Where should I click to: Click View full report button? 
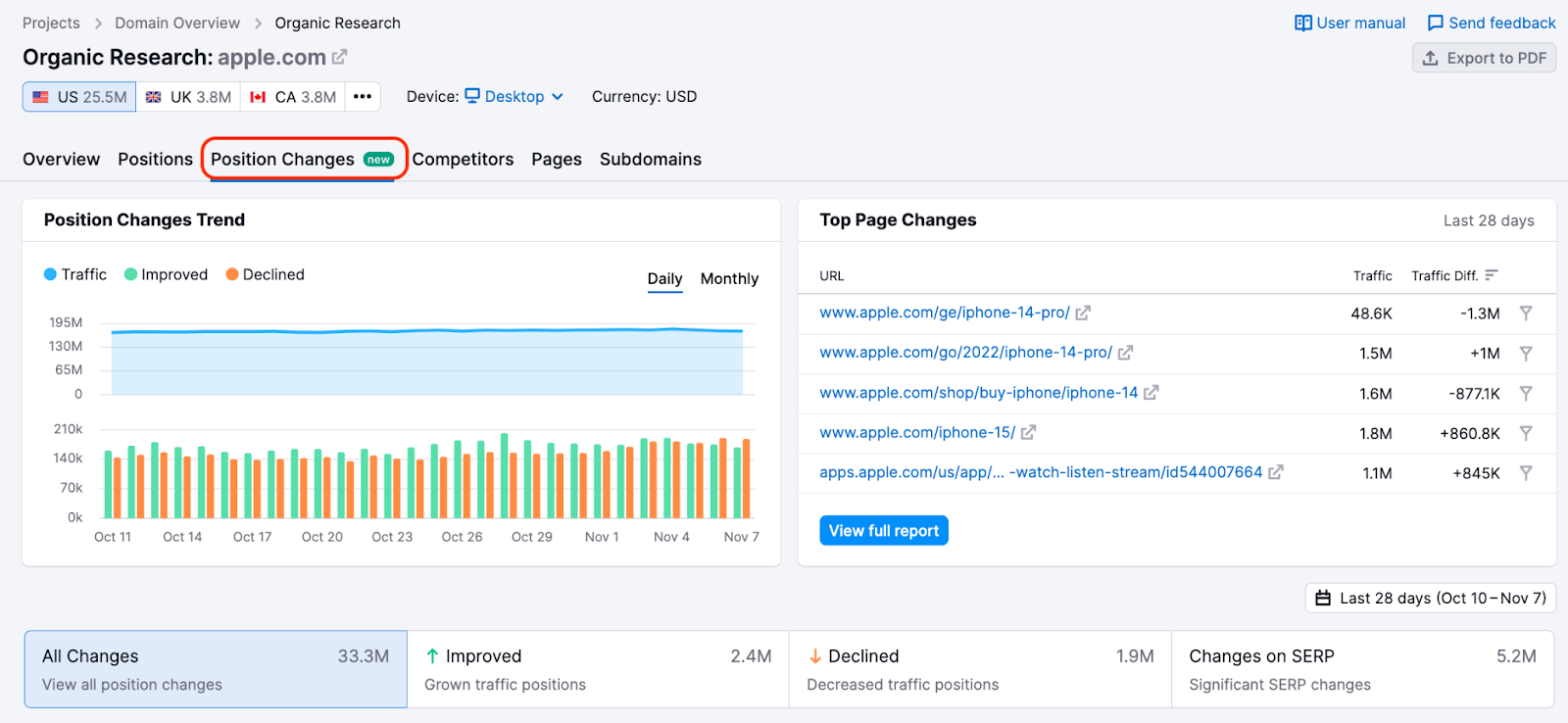tap(883, 530)
